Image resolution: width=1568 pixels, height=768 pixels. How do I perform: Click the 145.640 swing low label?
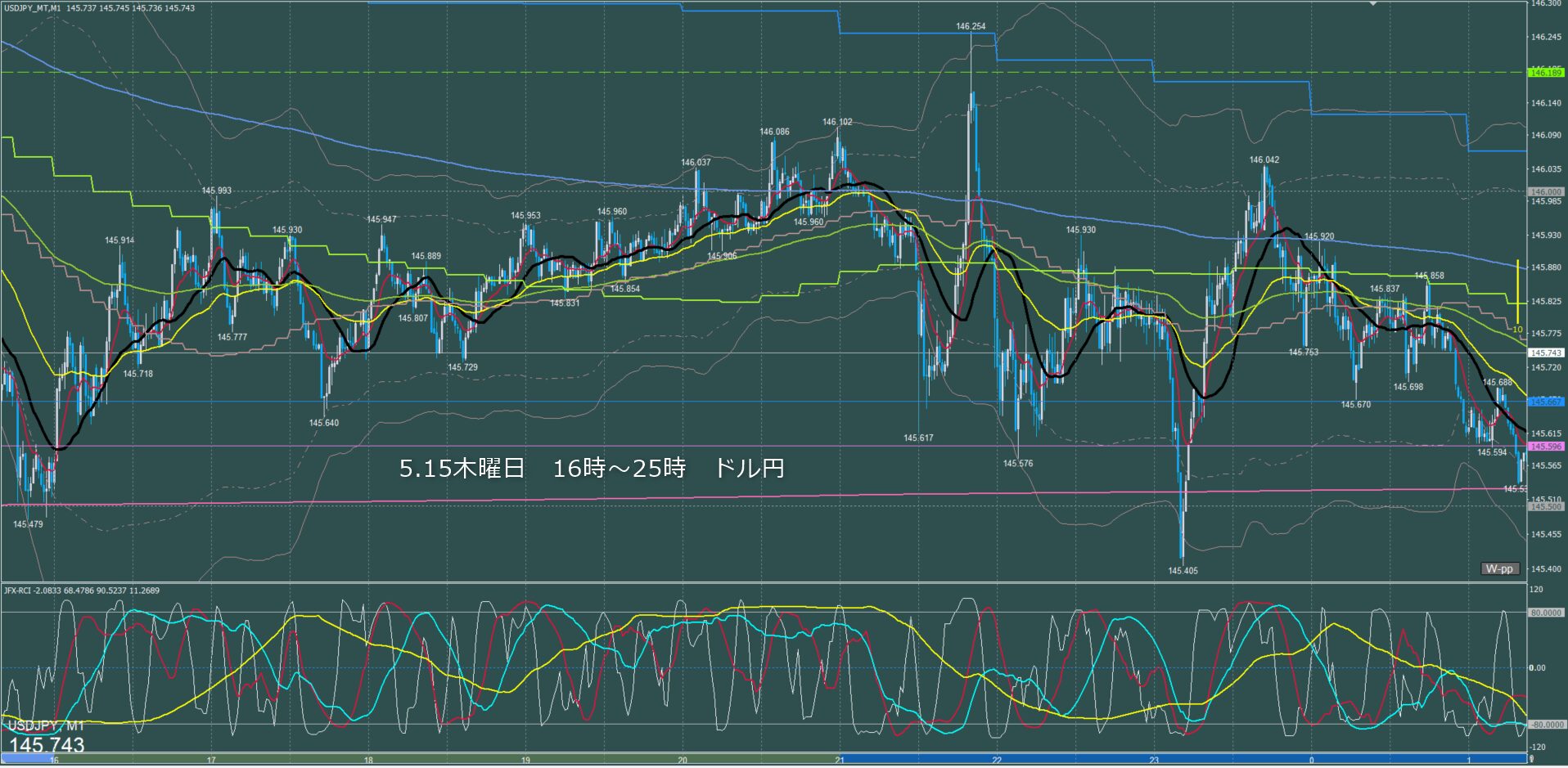323,423
